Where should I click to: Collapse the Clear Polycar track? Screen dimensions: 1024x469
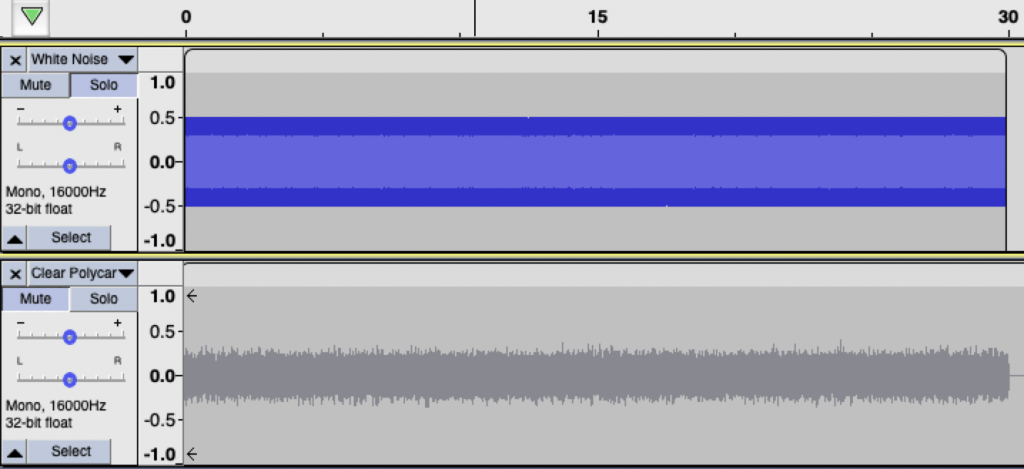click(x=15, y=452)
